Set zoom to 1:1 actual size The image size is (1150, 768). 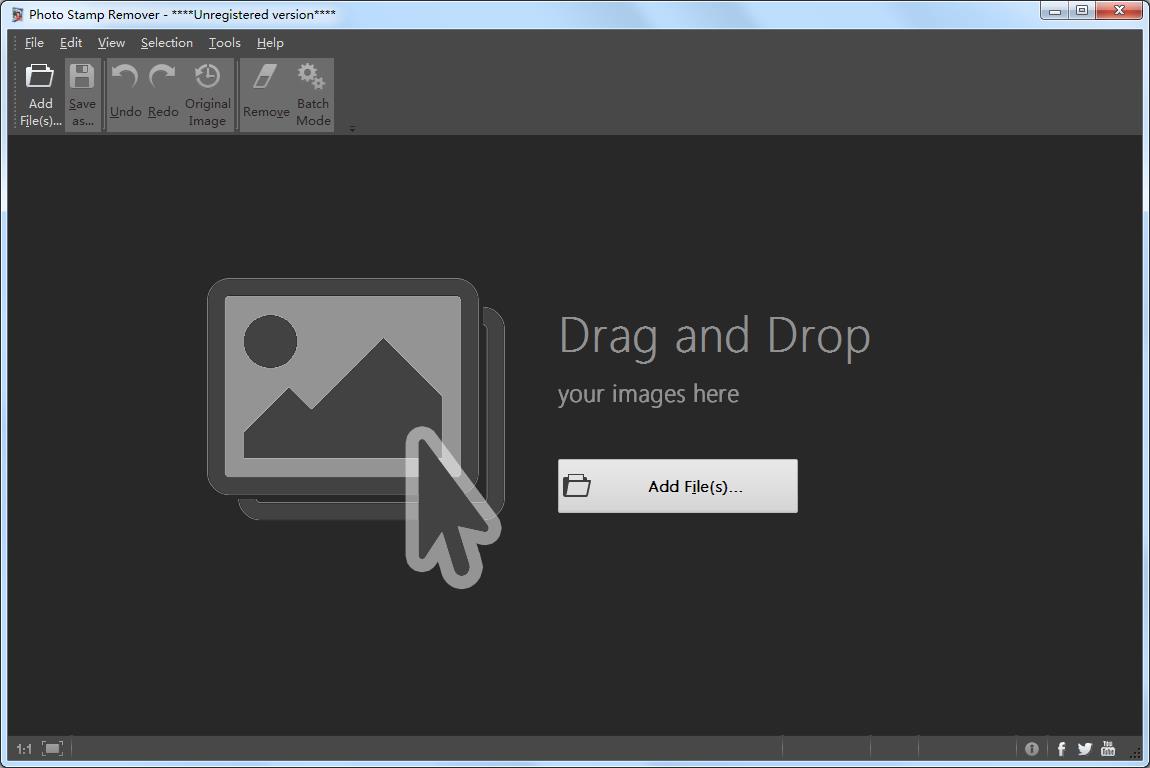(24, 748)
